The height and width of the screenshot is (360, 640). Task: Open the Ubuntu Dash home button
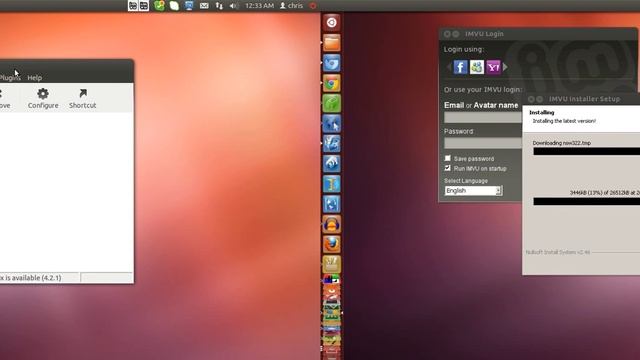click(x=331, y=22)
